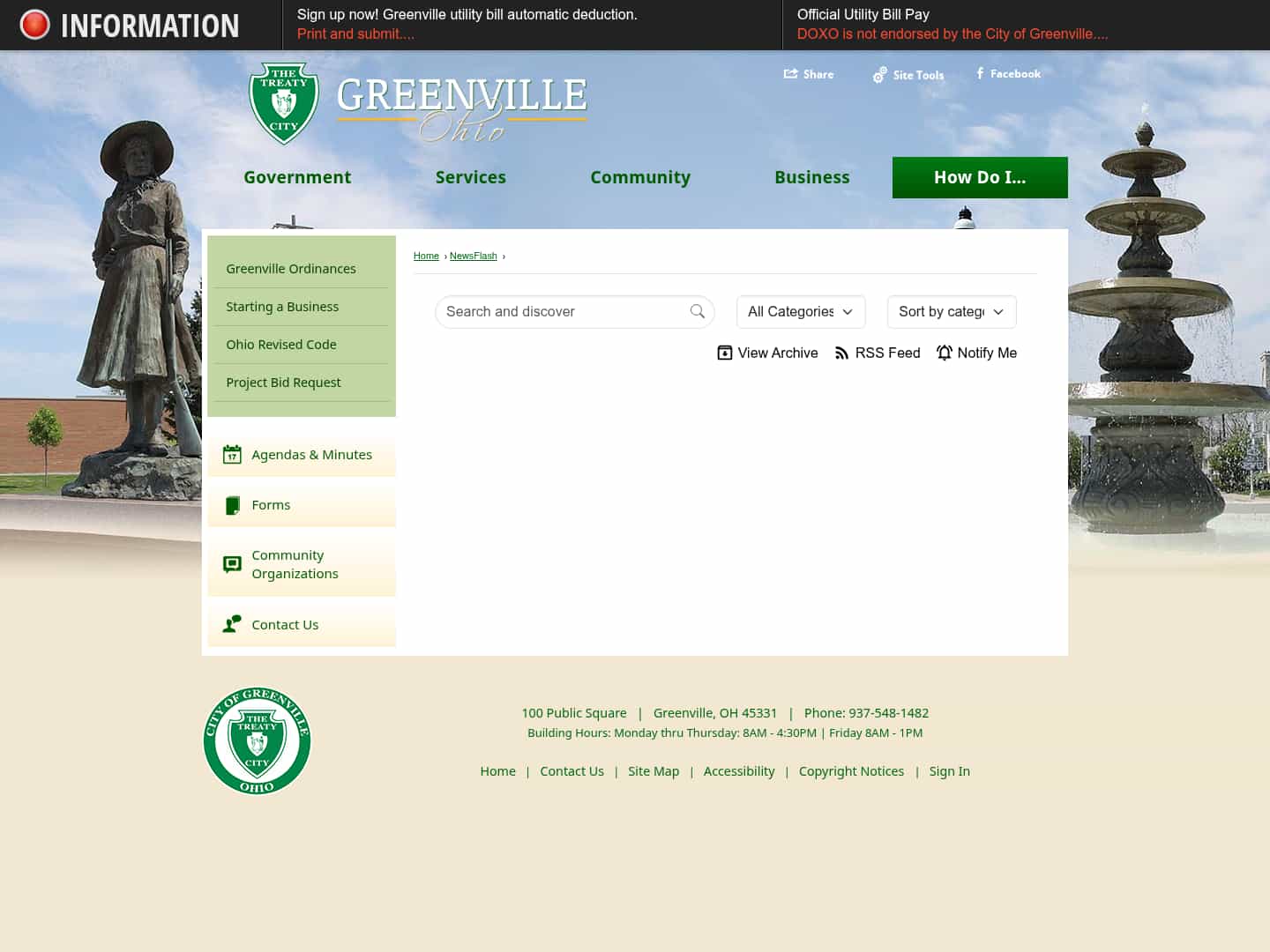
Task: Open the Ohio Revised Code link
Action: pyautogui.click(x=281, y=344)
